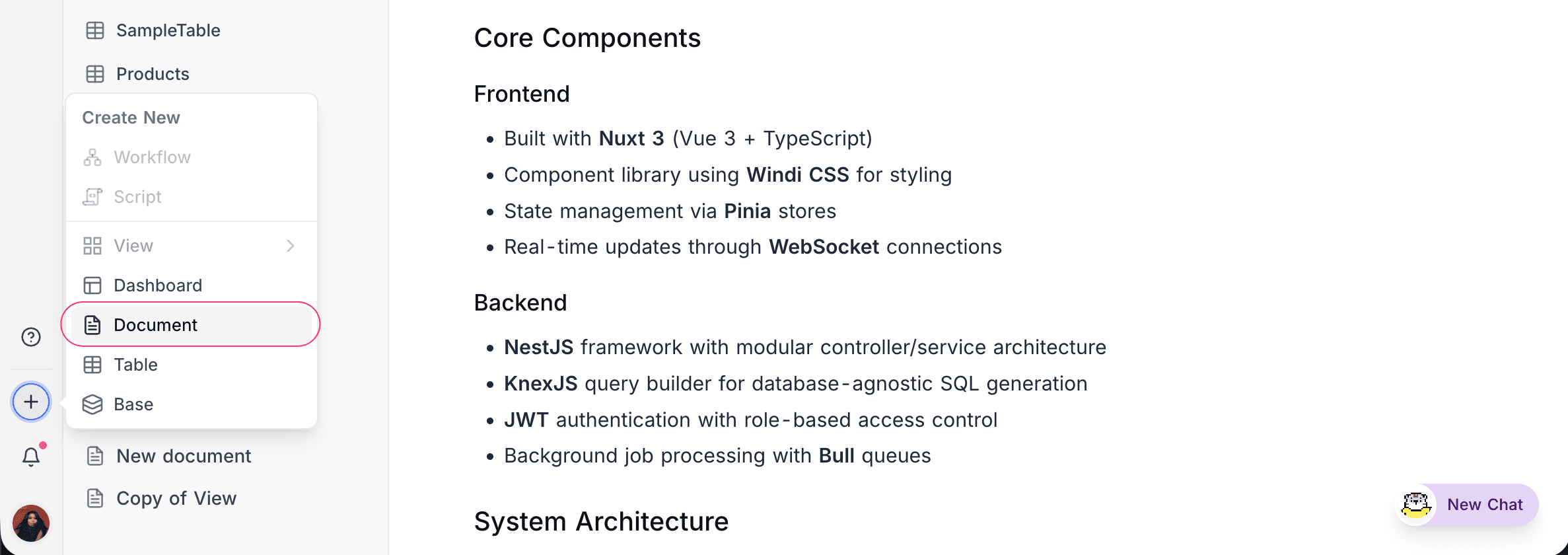The height and width of the screenshot is (555, 1568).
Task: Select the Base stack icon
Action: pos(92,404)
